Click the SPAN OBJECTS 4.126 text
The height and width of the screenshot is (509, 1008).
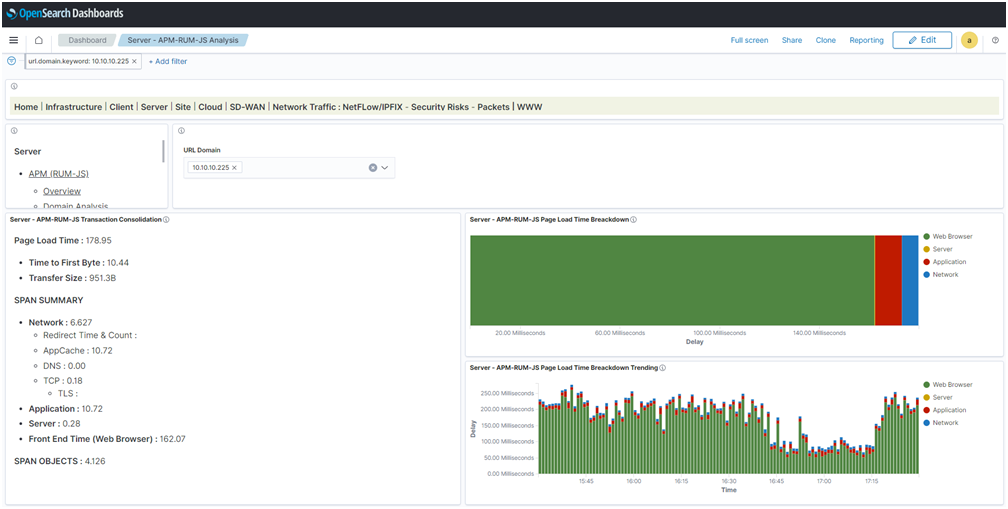(x=60, y=461)
